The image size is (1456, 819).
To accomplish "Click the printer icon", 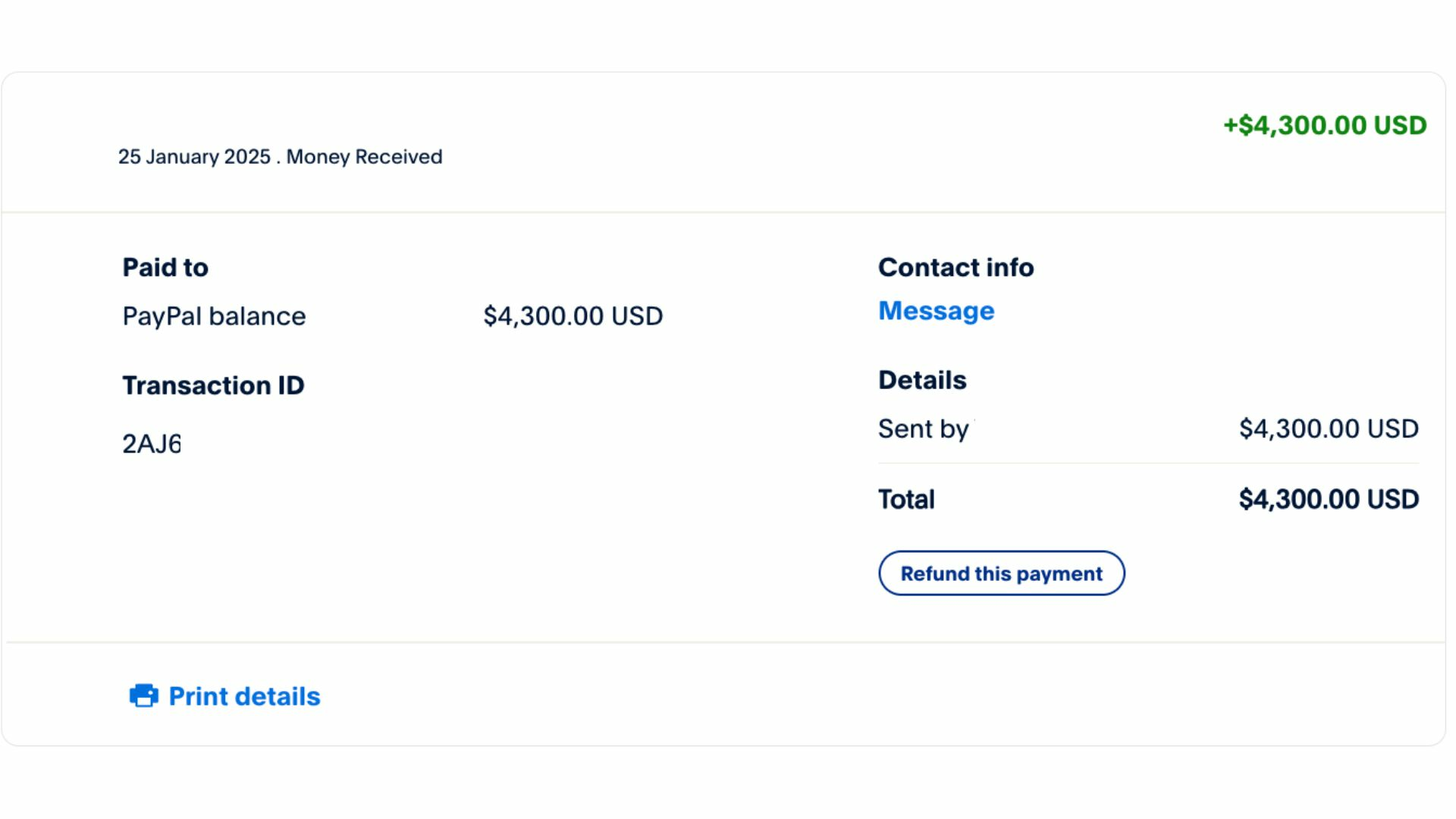I will pyautogui.click(x=144, y=695).
